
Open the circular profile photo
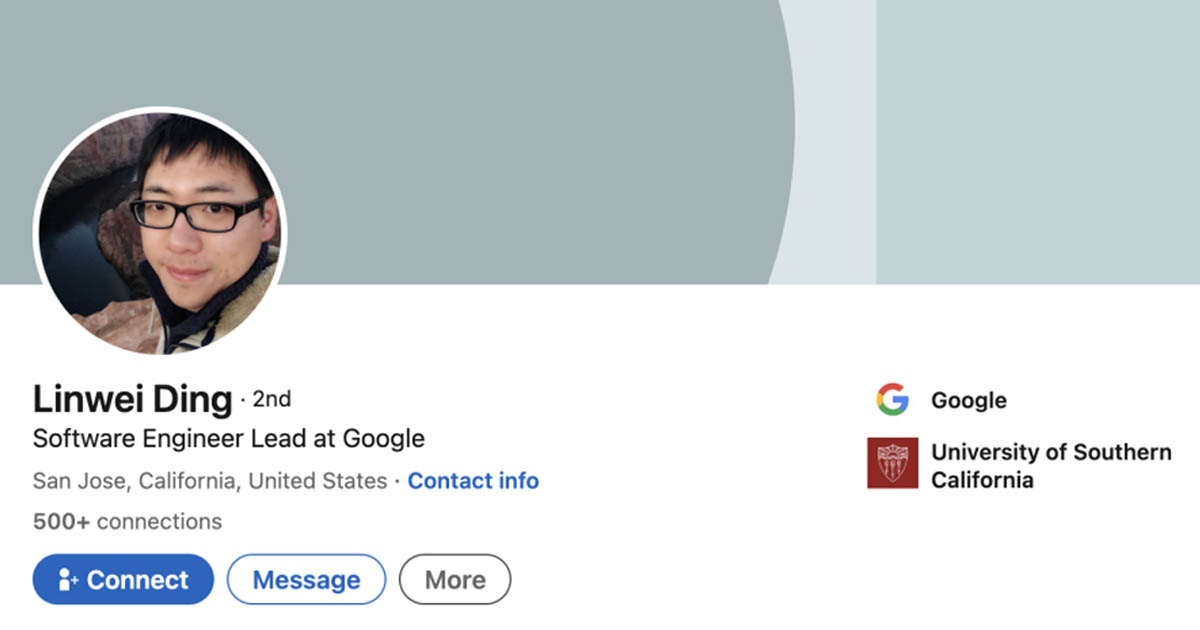[x=160, y=231]
